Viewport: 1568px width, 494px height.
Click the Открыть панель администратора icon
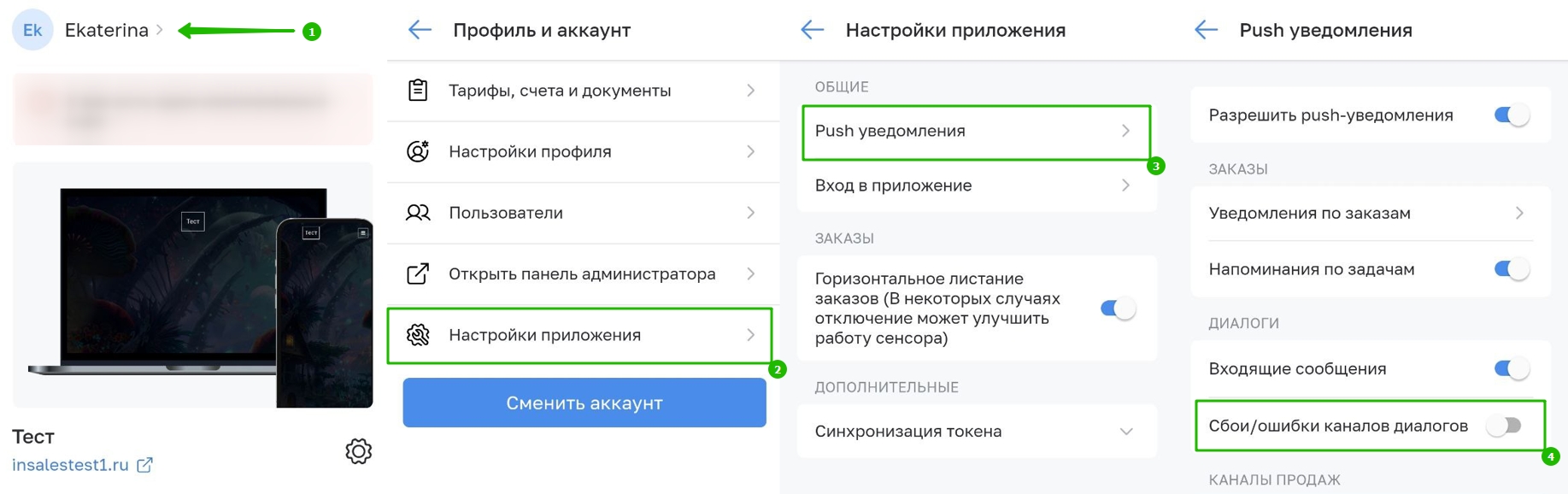point(418,274)
